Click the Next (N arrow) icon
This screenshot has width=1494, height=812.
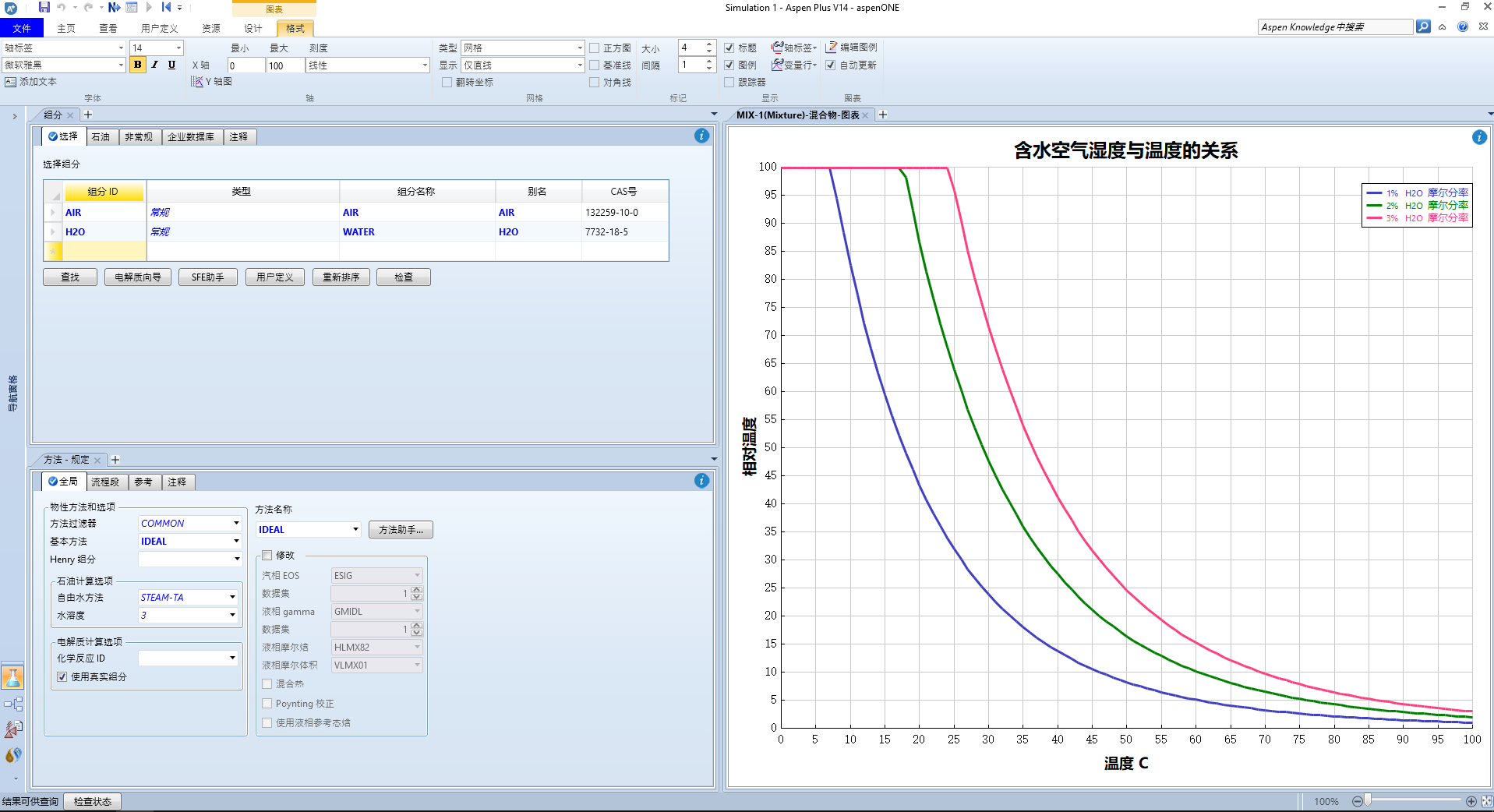click(114, 7)
